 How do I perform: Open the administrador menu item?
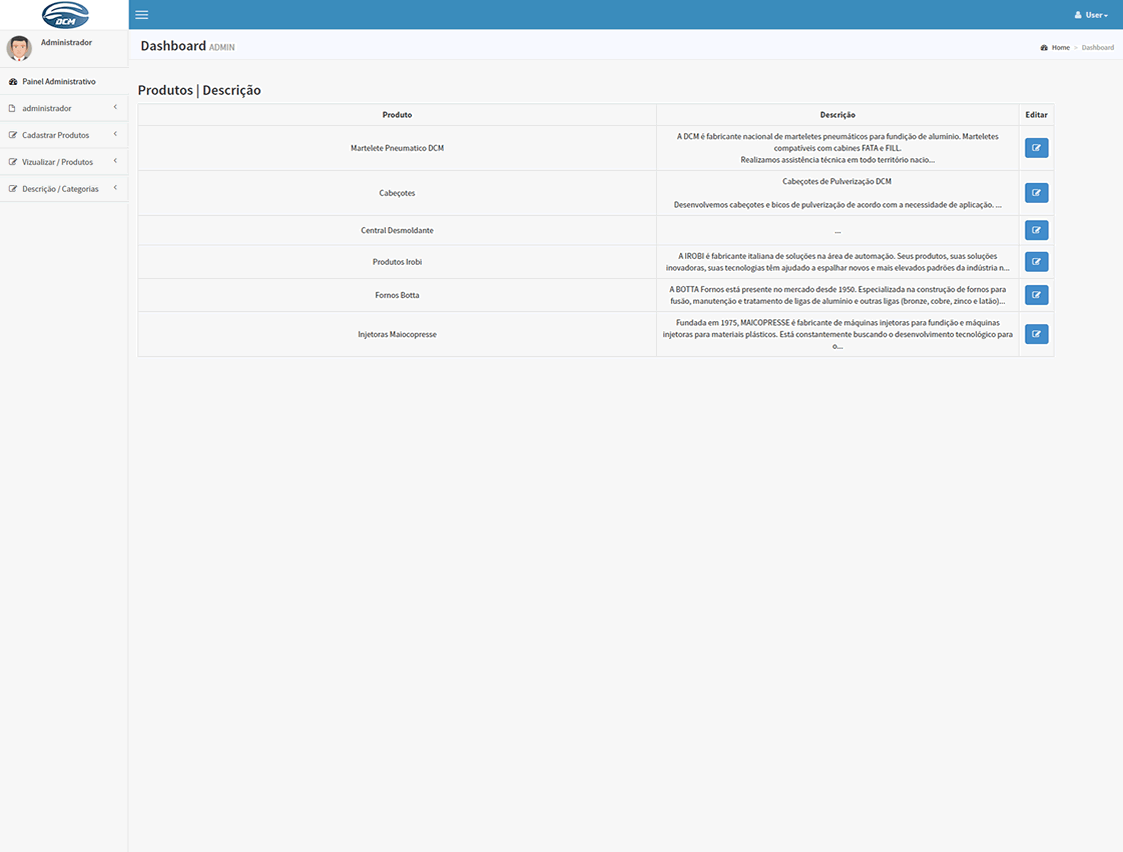tap(64, 108)
